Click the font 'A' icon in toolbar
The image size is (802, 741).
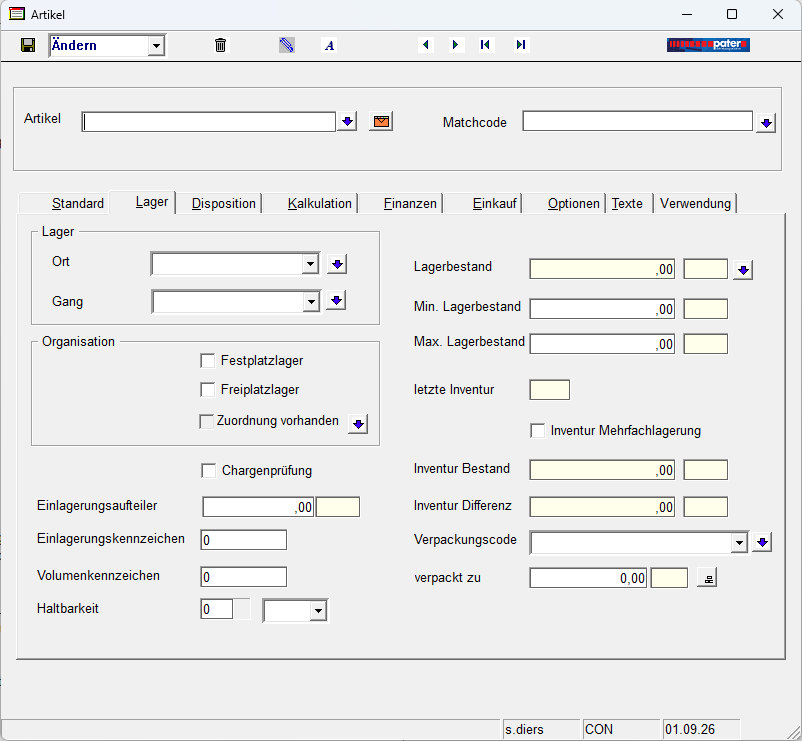click(x=329, y=46)
